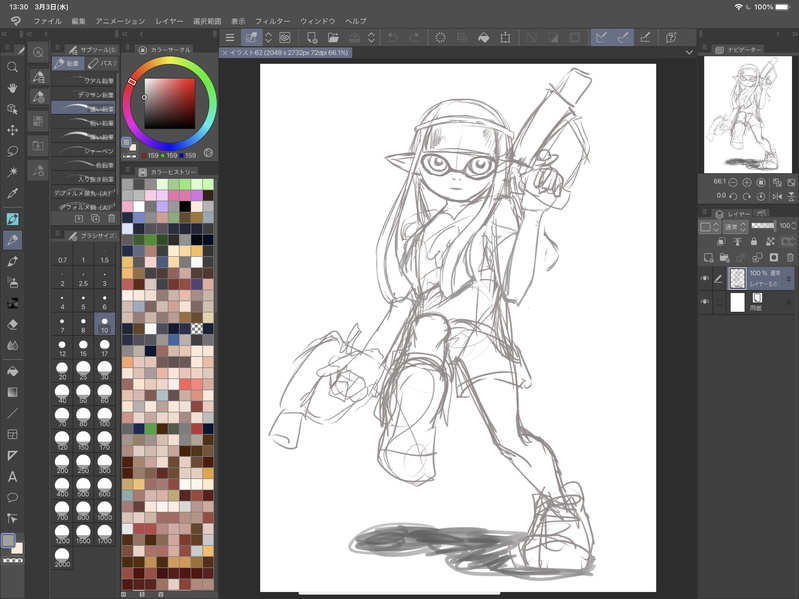Select the Zoom magnifier tool

coord(12,67)
